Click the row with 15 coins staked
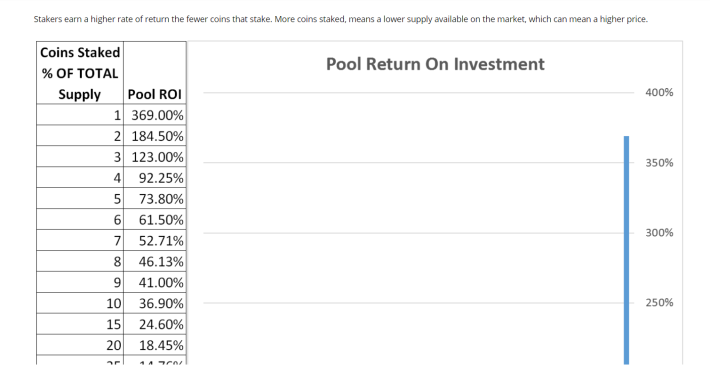The image size is (710, 365). point(111,324)
